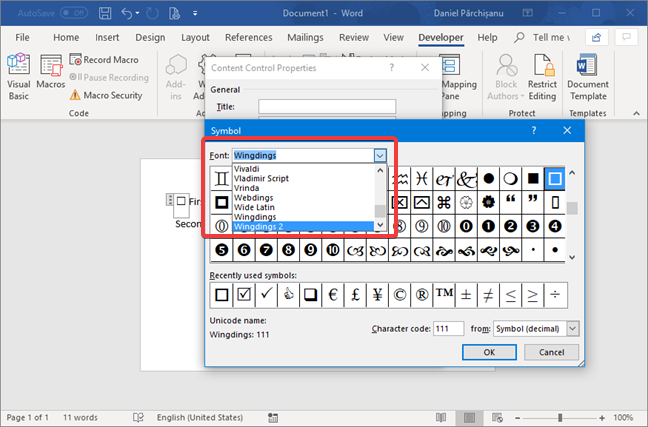Select the Gemini symbol in grid
Image resolution: width=648 pixels, height=427 pixels.
click(x=222, y=179)
